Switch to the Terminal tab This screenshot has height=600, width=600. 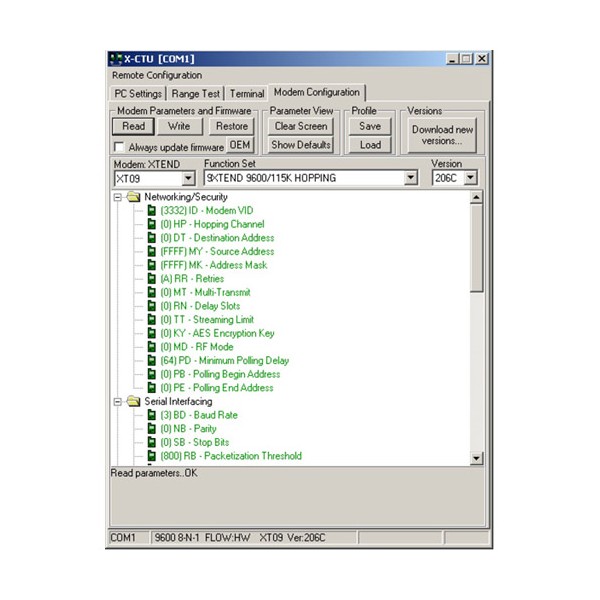click(x=247, y=94)
